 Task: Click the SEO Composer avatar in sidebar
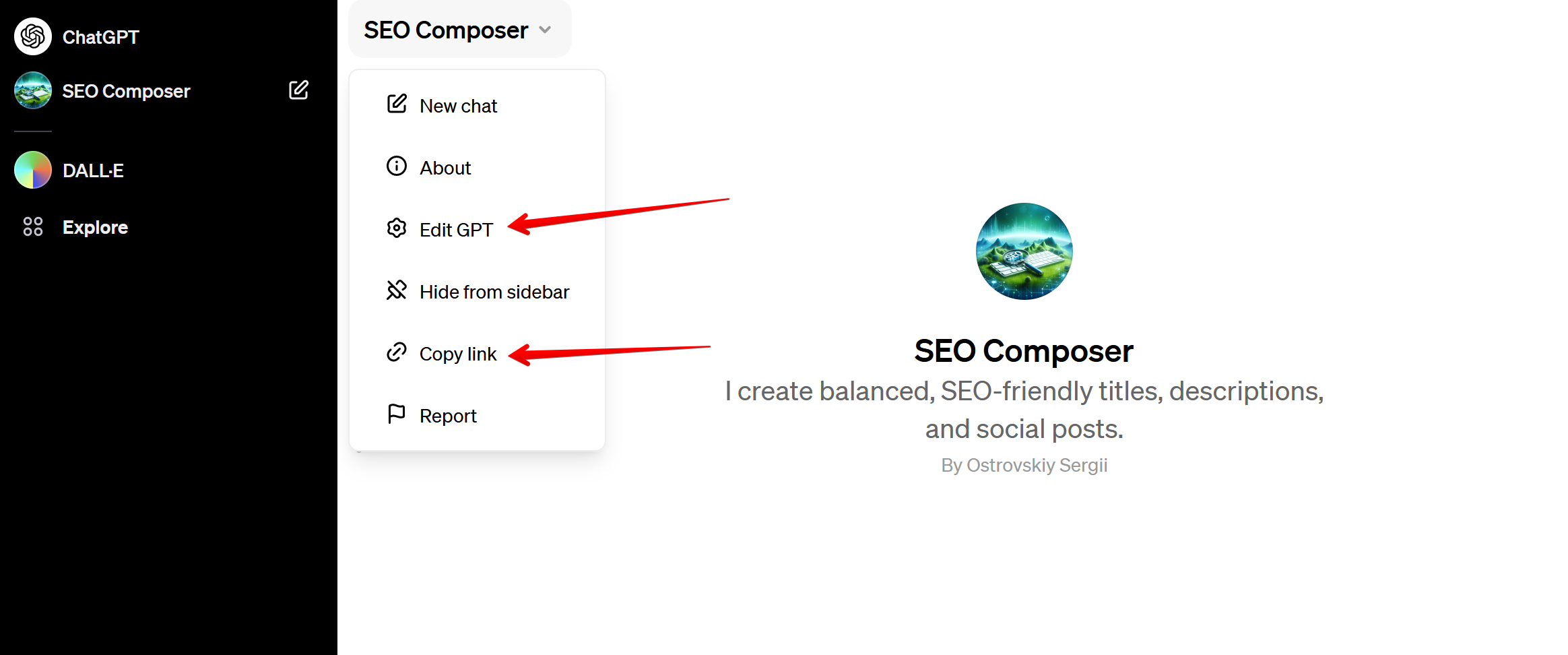33,90
